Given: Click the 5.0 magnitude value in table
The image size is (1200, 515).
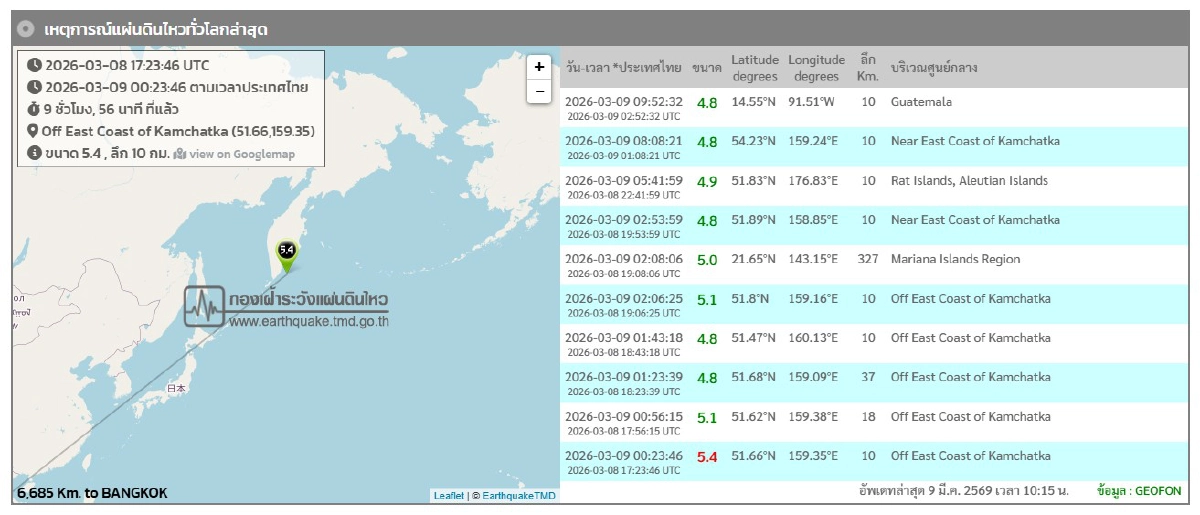Looking at the screenshot, I should (x=707, y=260).
